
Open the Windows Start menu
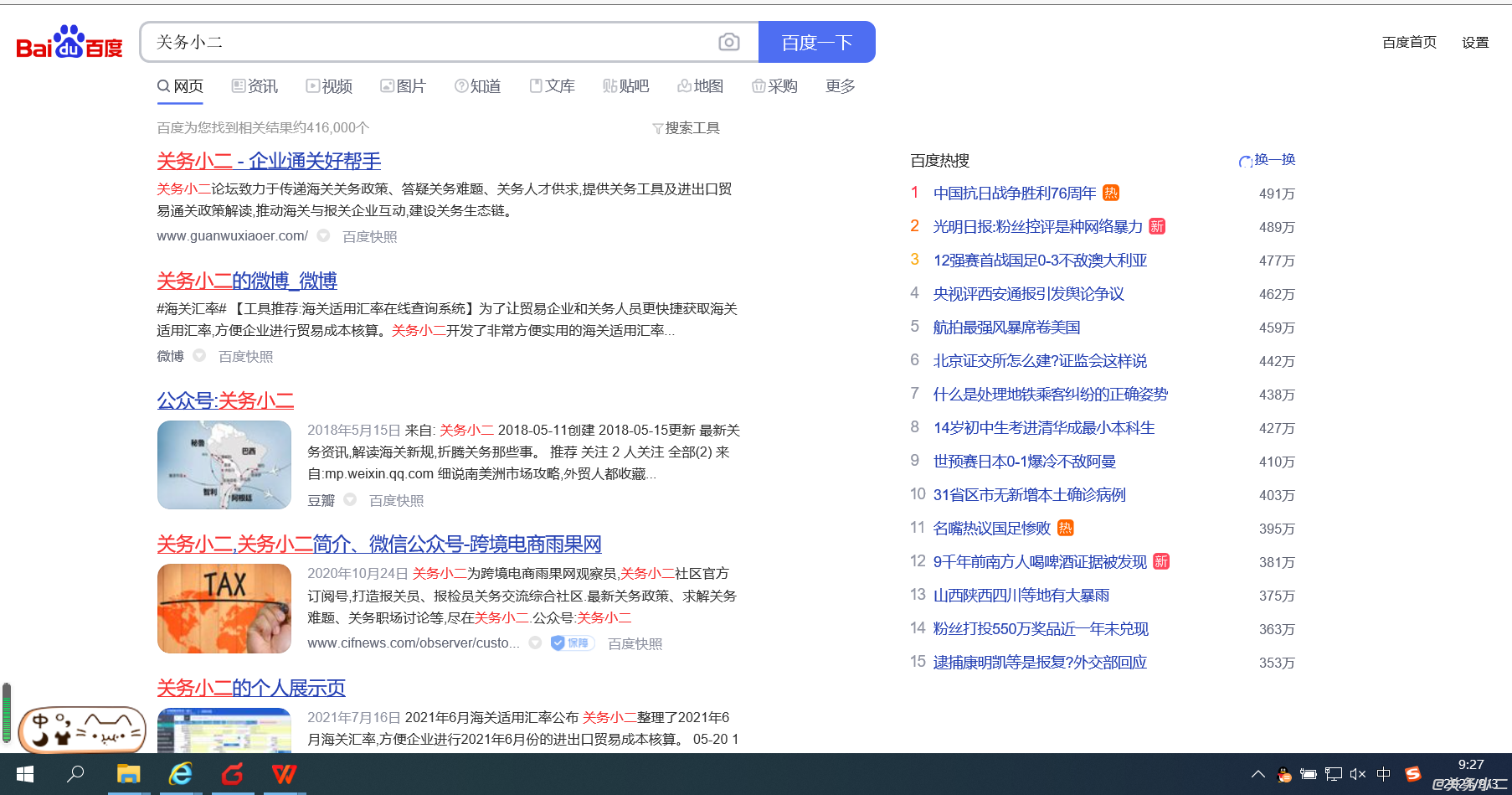[25, 774]
